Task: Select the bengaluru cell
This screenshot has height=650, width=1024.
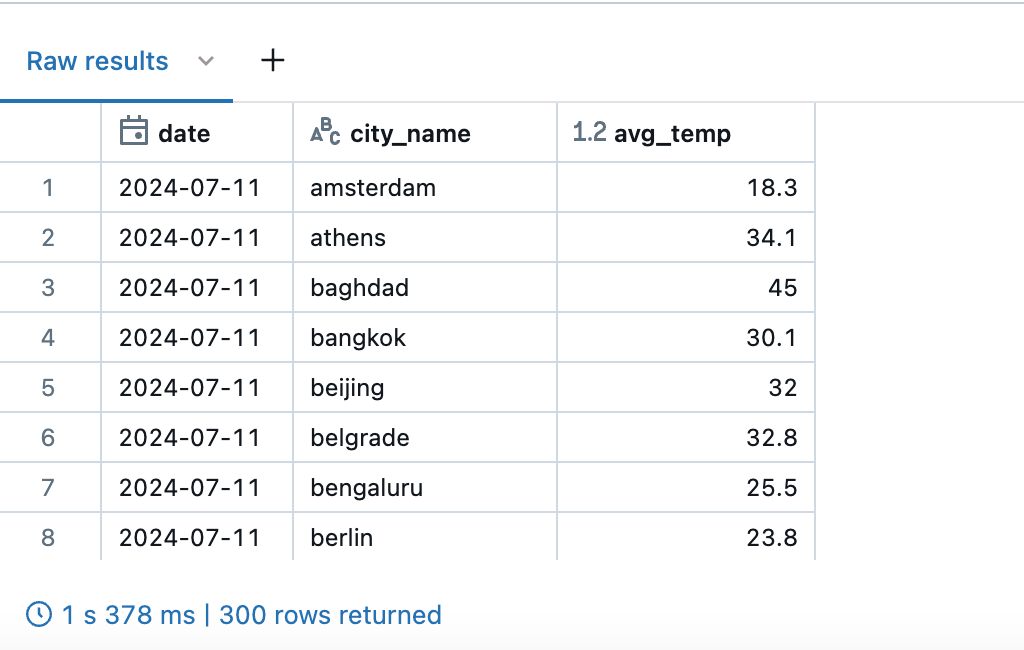Action: pos(425,488)
